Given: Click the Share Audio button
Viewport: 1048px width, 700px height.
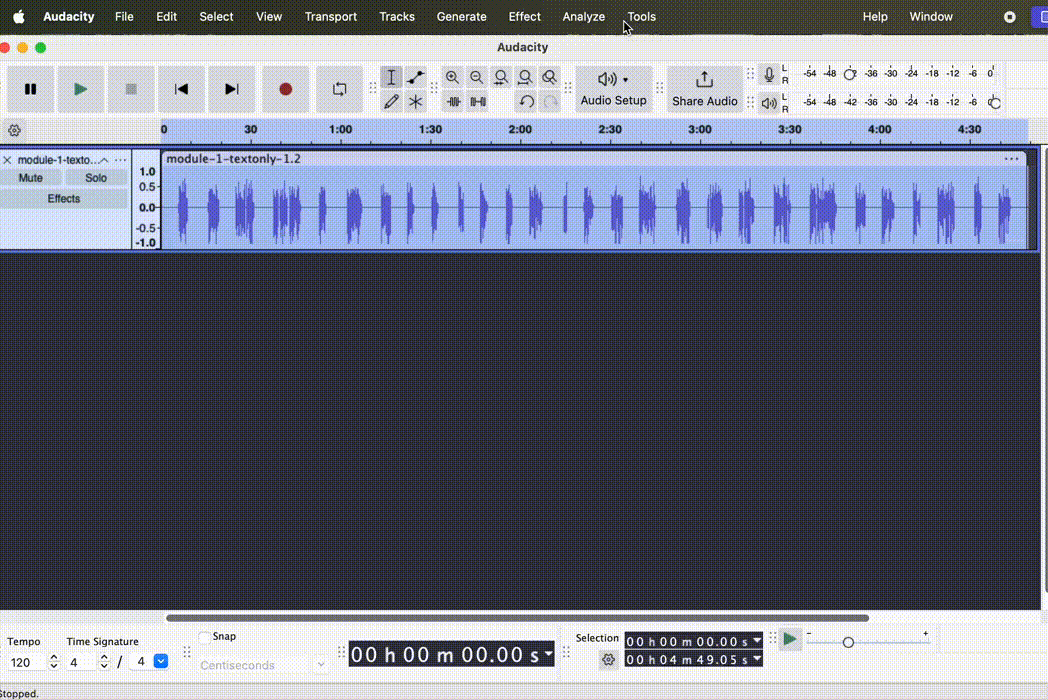Looking at the screenshot, I should [x=704, y=89].
